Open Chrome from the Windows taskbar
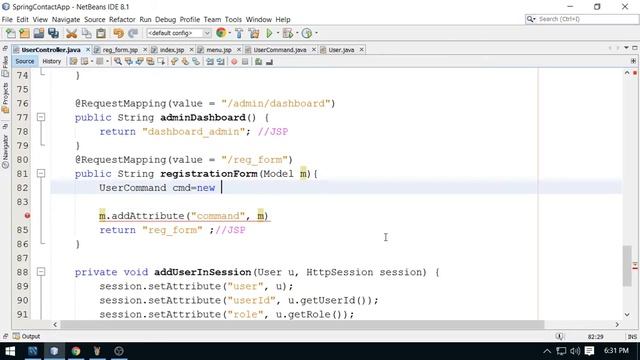The height and width of the screenshot is (360, 640). [x=76, y=351]
